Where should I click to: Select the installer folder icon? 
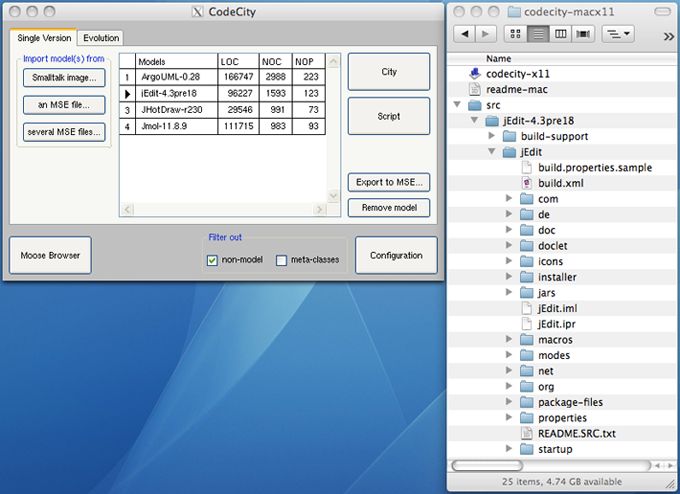tap(526, 277)
